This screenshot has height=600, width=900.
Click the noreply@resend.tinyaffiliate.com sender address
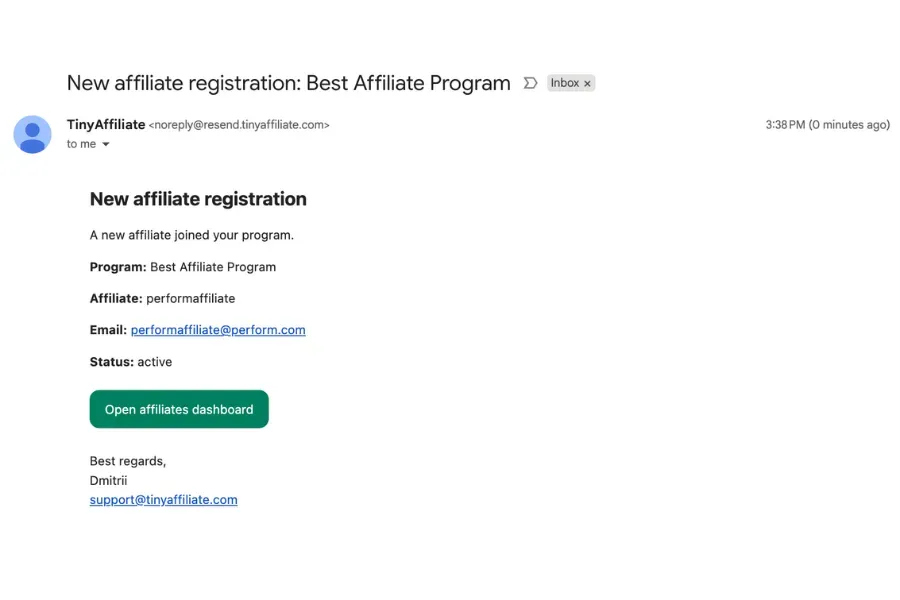(x=239, y=125)
